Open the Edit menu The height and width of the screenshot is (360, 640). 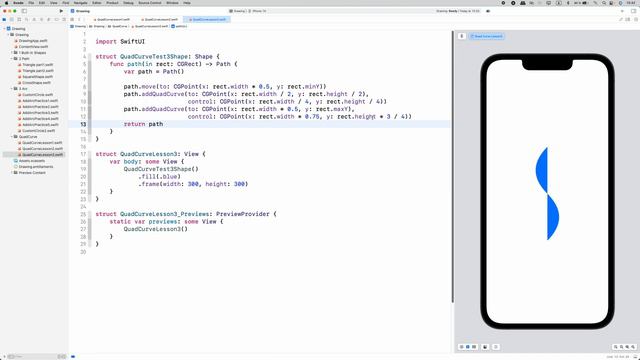click(42, 3)
